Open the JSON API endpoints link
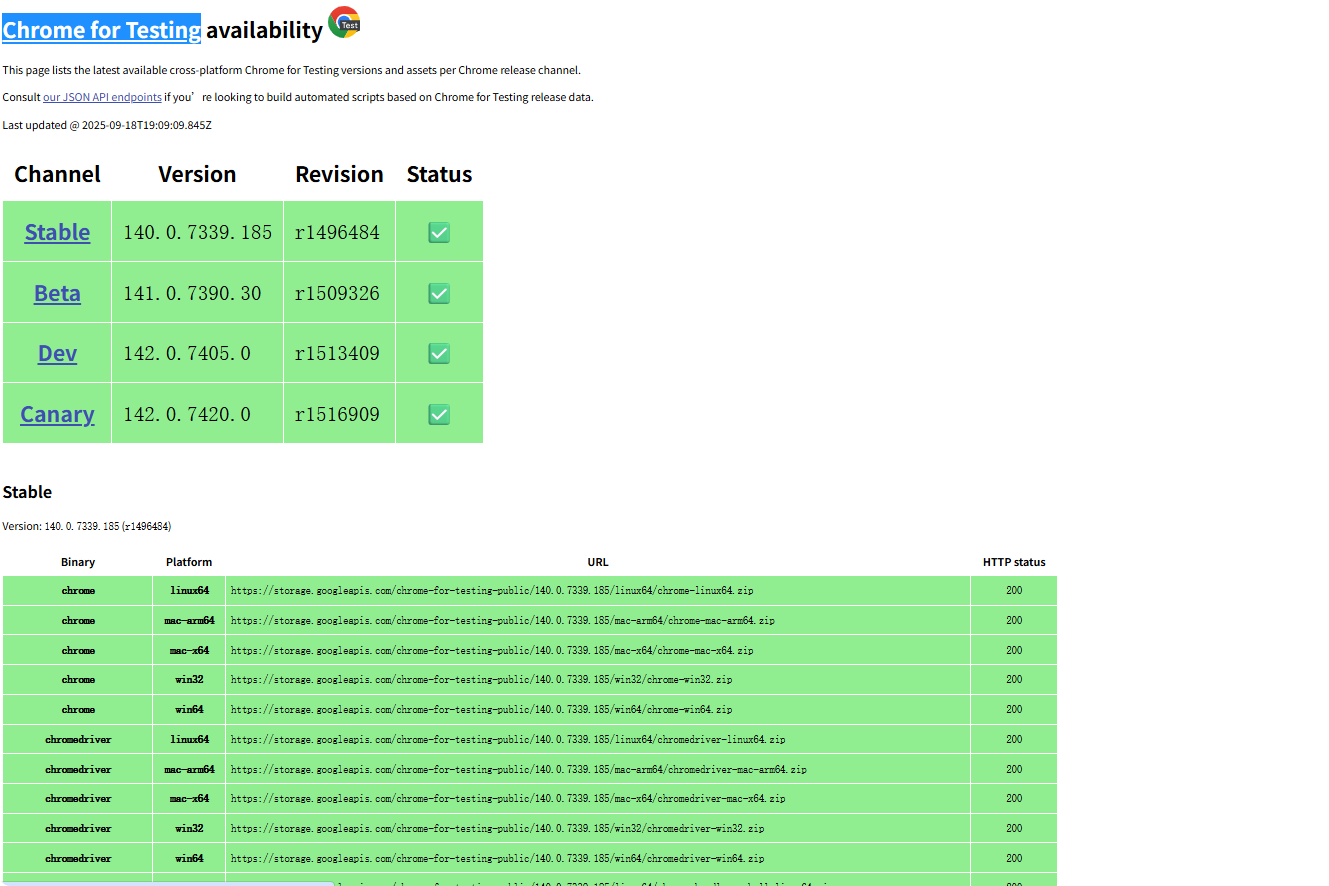 [102, 97]
